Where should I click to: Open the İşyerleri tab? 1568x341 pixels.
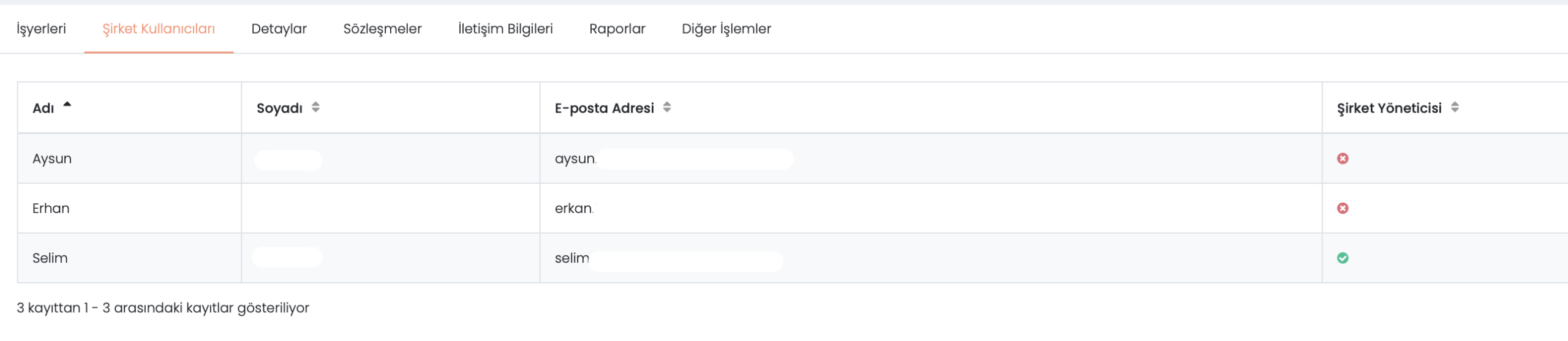click(x=41, y=29)
